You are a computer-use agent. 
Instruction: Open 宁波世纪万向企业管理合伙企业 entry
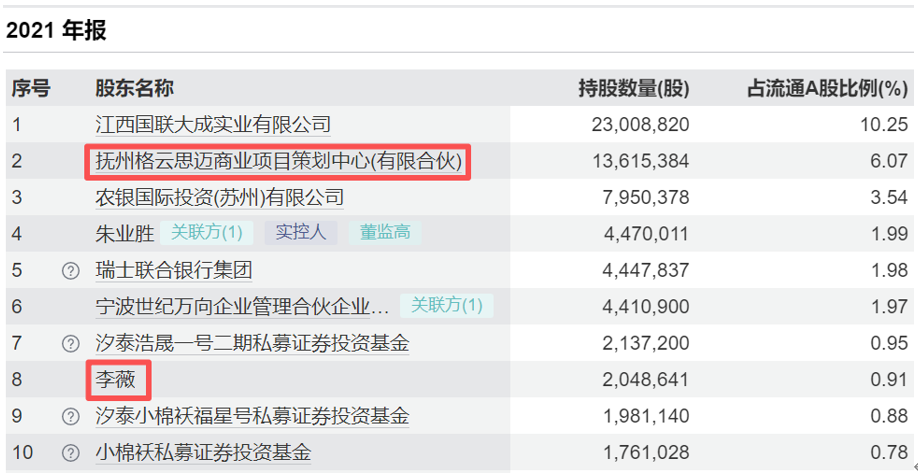point(242,306)
